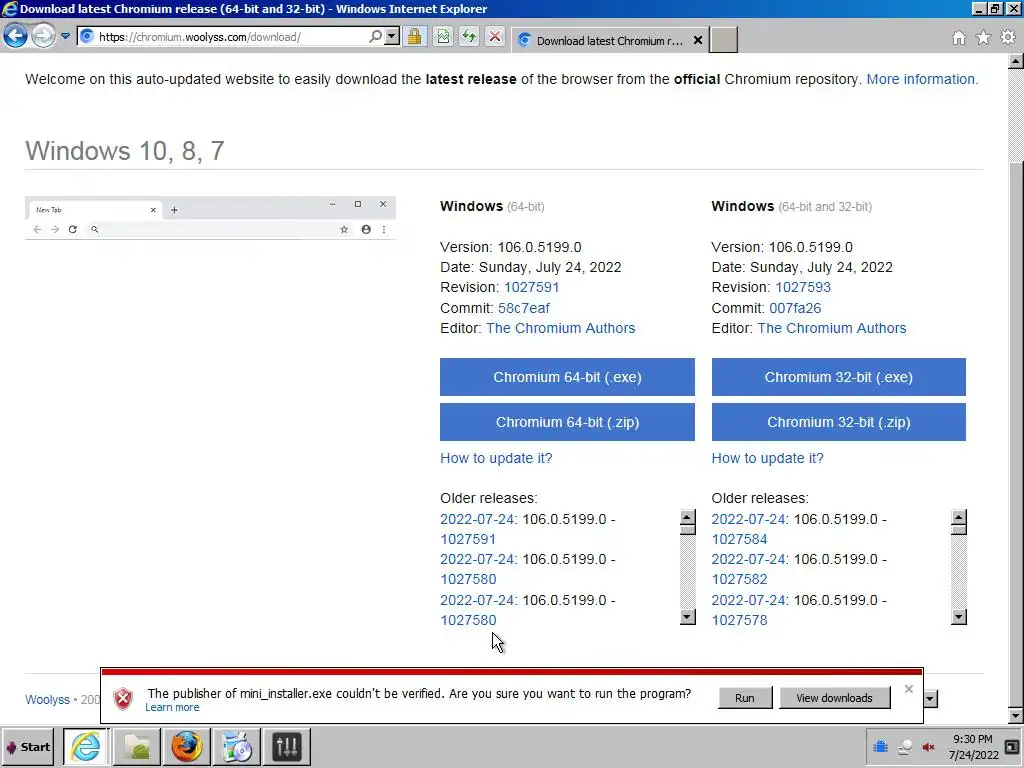Screen dimensions: 1024x768
Task: Open revision 1027593 link
Action: coord(803,287)
